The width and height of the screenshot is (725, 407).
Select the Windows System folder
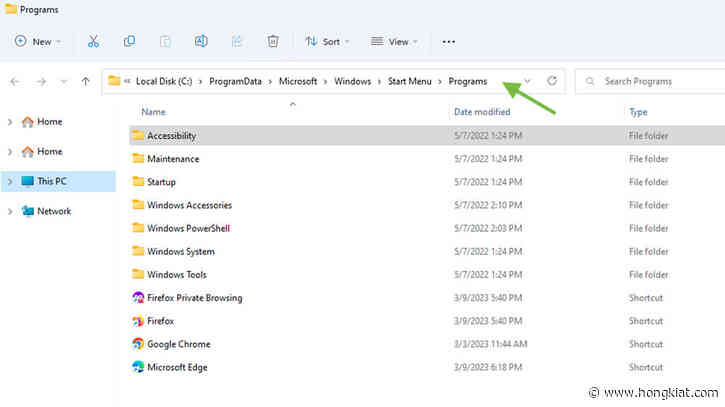tap(181, 252)
